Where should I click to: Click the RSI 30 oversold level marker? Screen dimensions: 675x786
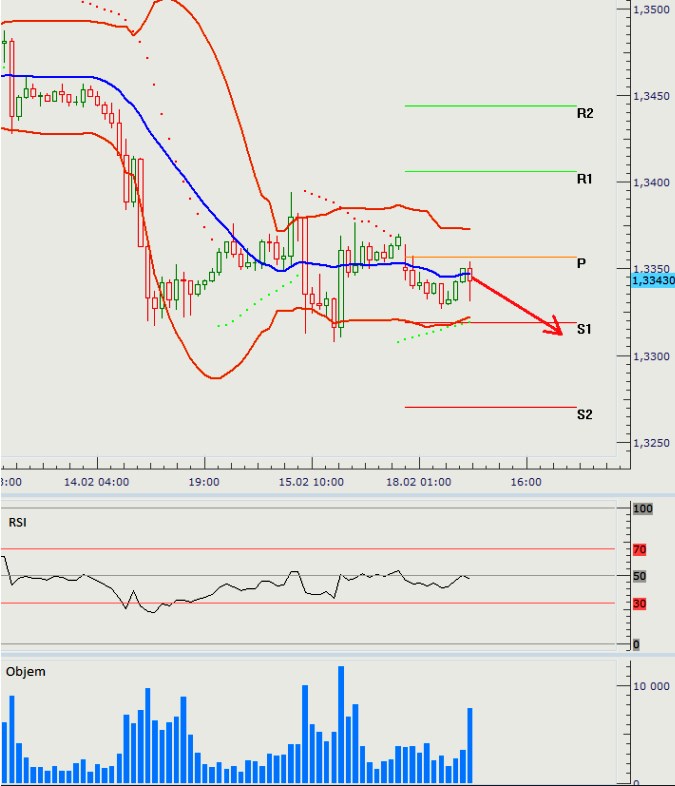pos(639,604)
